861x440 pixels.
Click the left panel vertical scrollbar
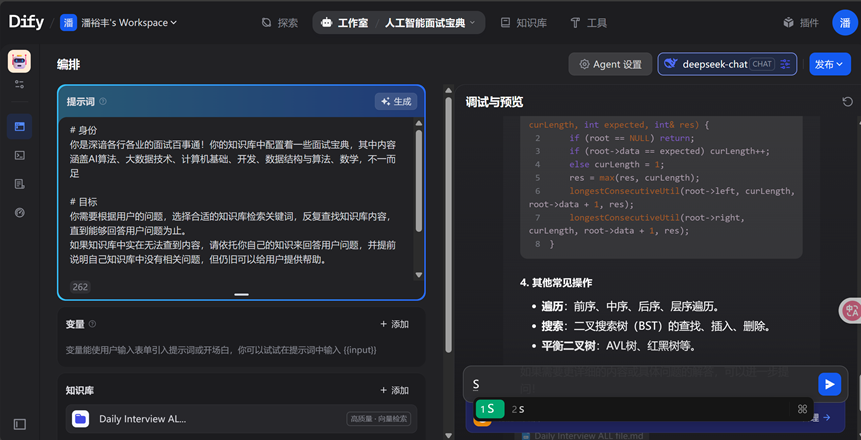point(449,225)
